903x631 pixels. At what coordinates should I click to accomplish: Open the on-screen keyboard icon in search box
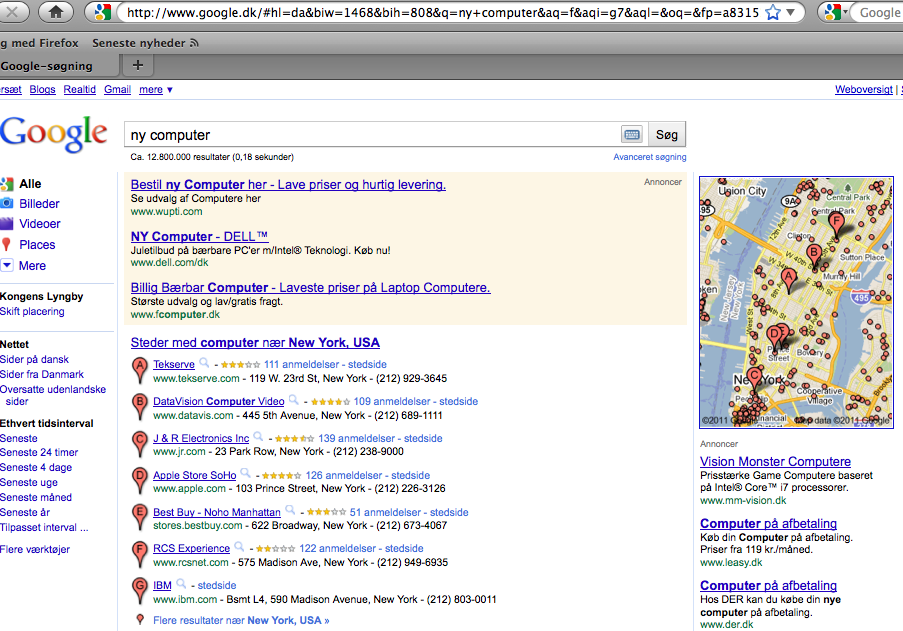632,135
